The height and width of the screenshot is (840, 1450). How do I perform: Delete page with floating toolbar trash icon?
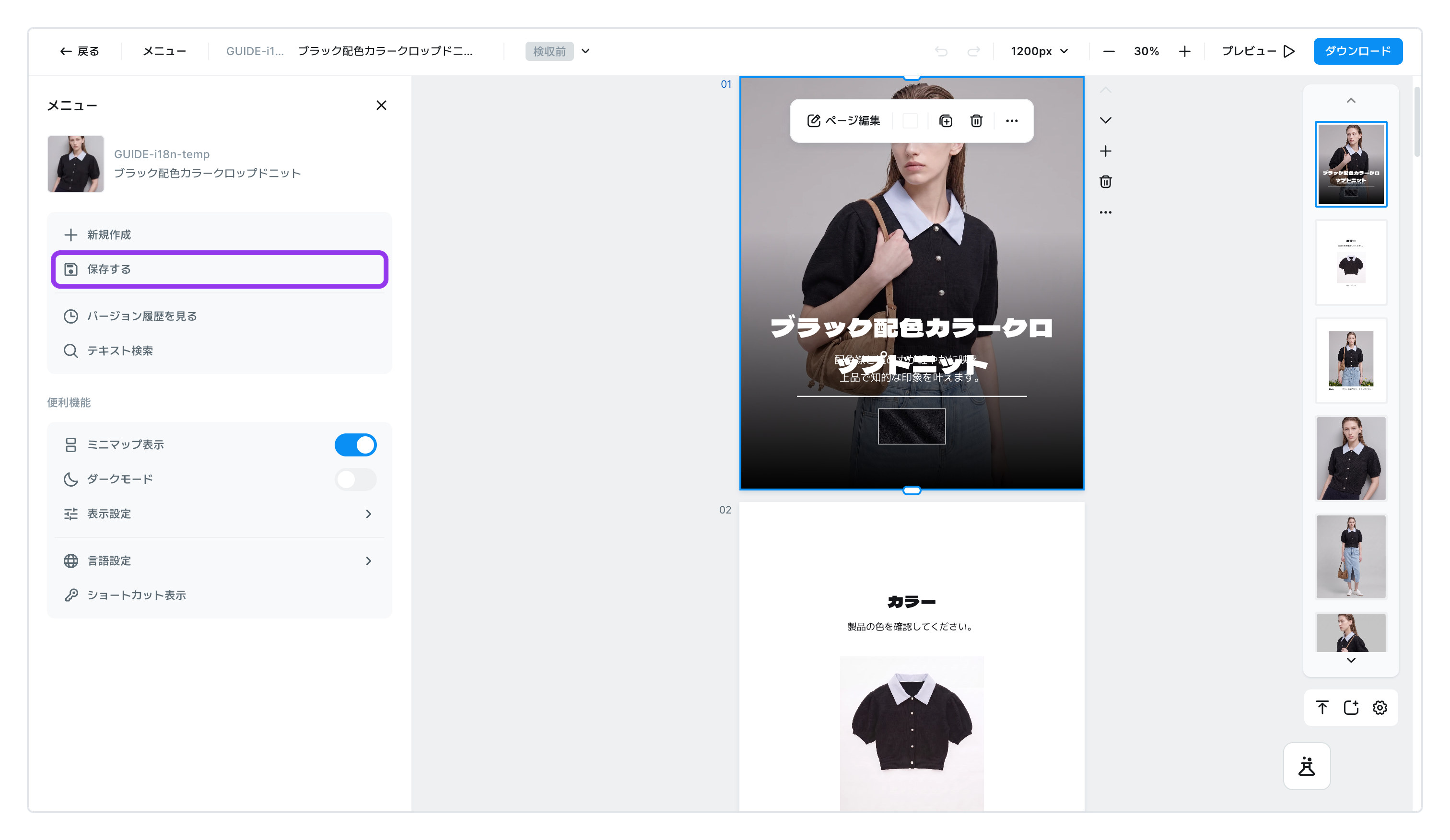(976, 121)
